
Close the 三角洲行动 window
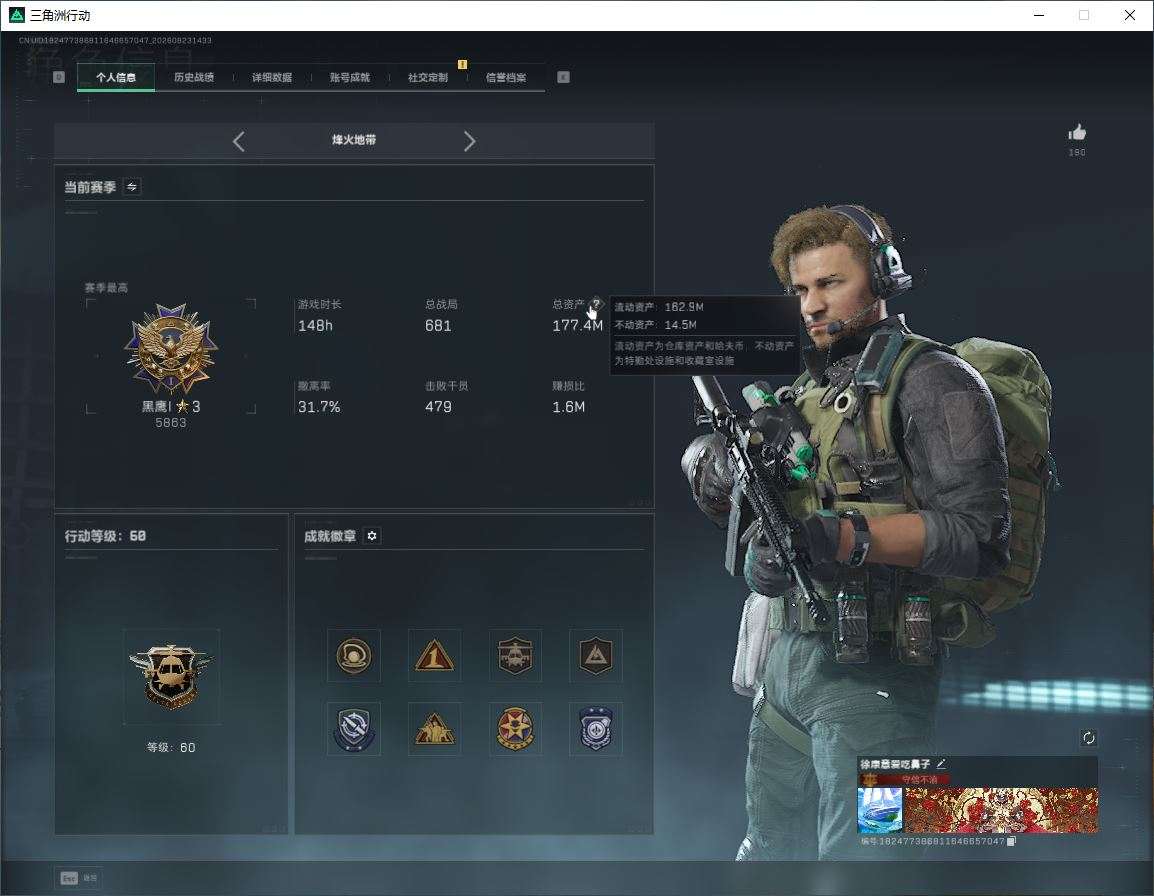point(1130,15)
